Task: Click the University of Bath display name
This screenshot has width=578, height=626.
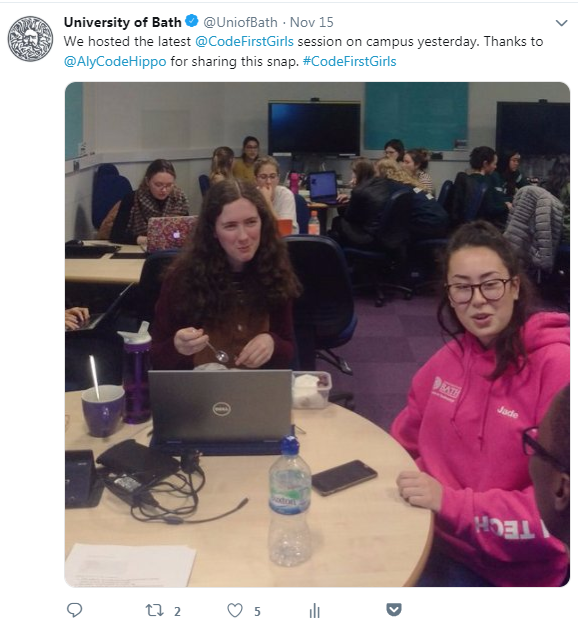Action: pos(123,22)
